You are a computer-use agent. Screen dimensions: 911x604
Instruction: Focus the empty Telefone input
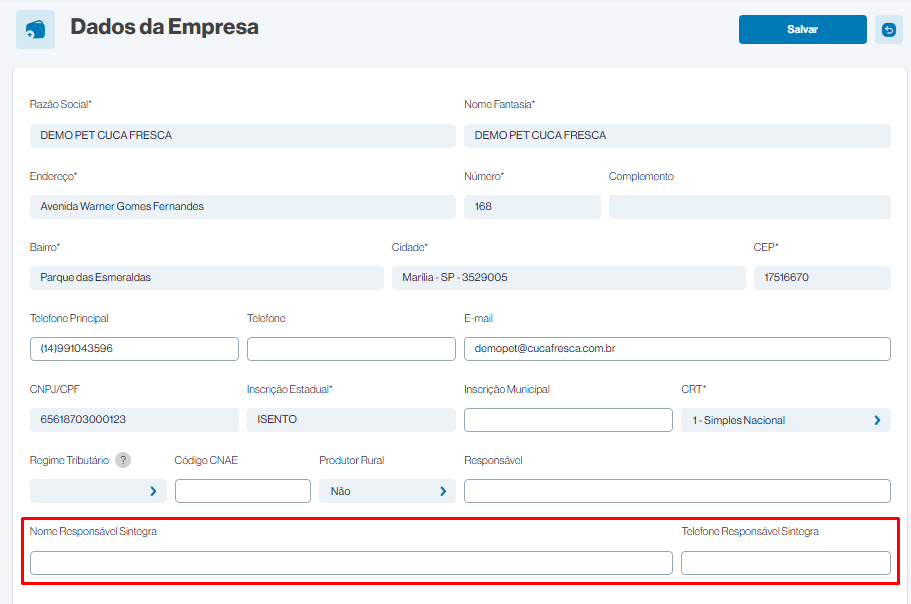pyautogui.click(x=351, y=348)
